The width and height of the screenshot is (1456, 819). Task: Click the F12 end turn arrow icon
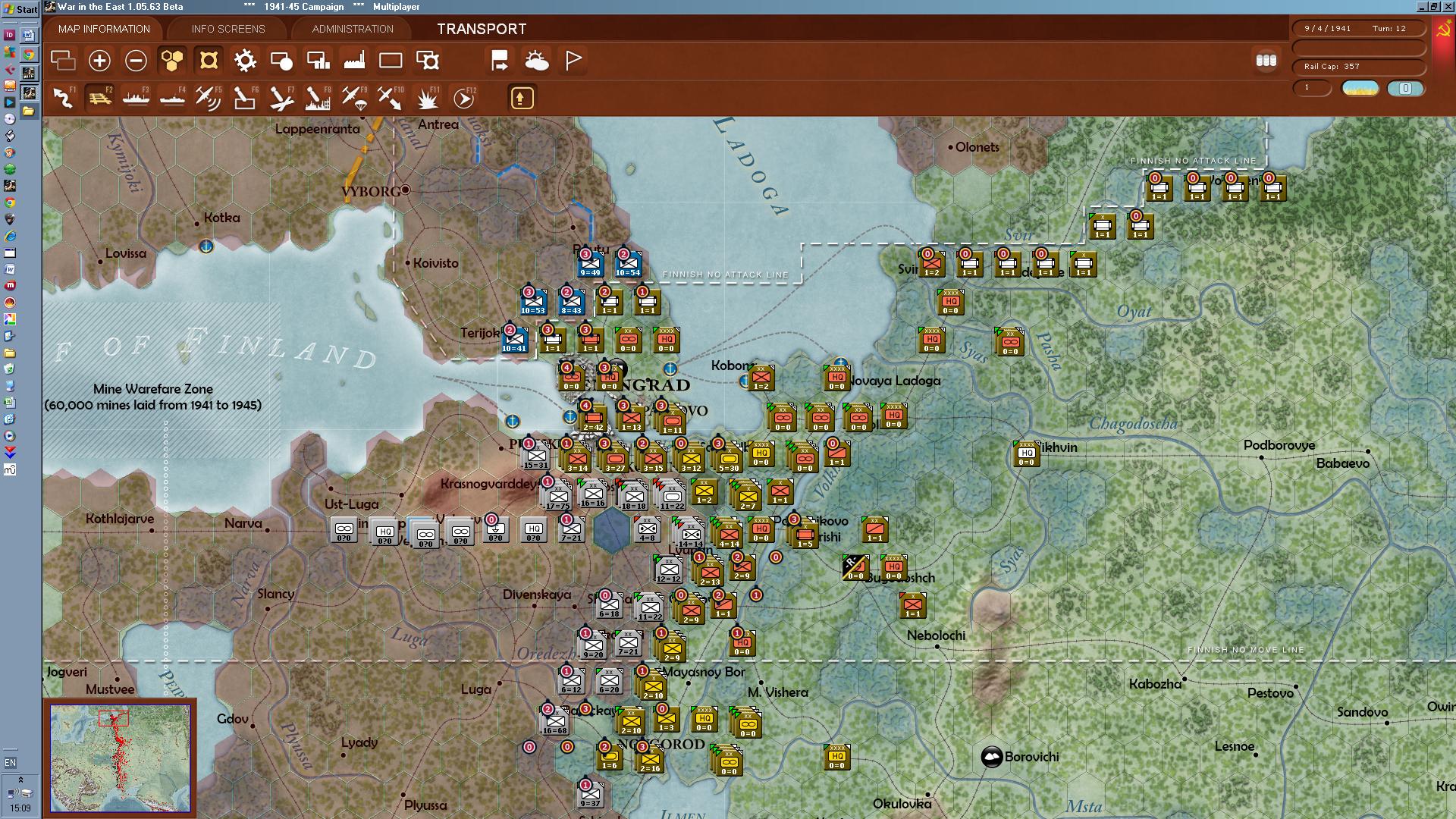point(463,98)
